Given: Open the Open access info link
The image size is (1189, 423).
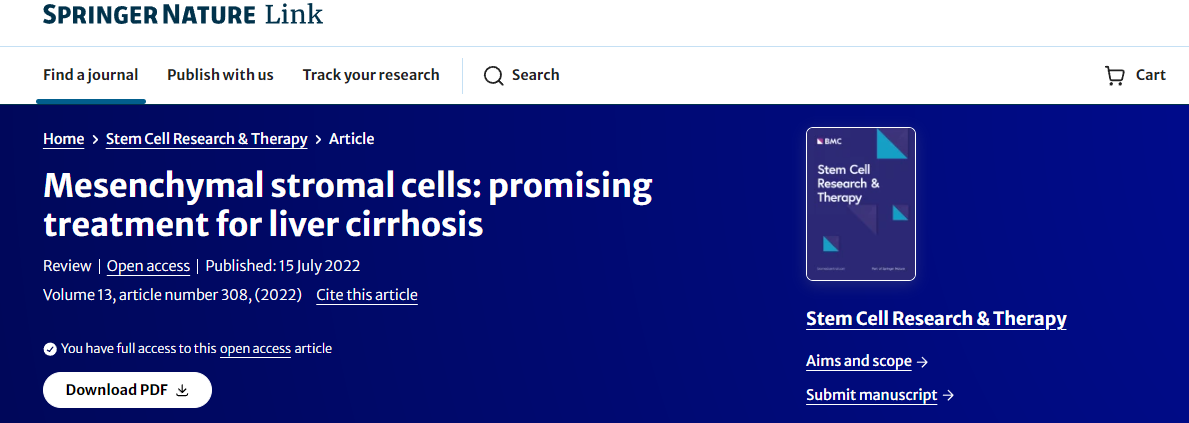Looking at the screenshot, I should pos(148,266).
